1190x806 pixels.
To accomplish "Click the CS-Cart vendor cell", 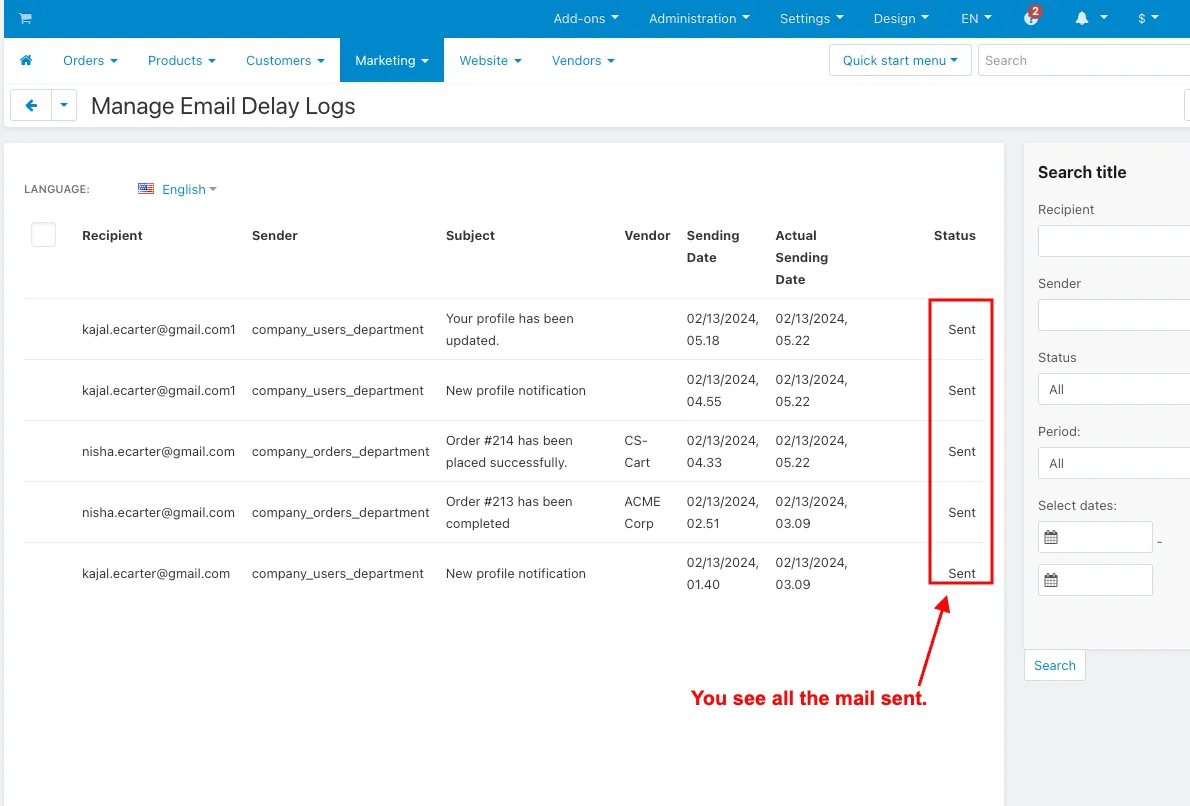I will (x=637, y=452).
